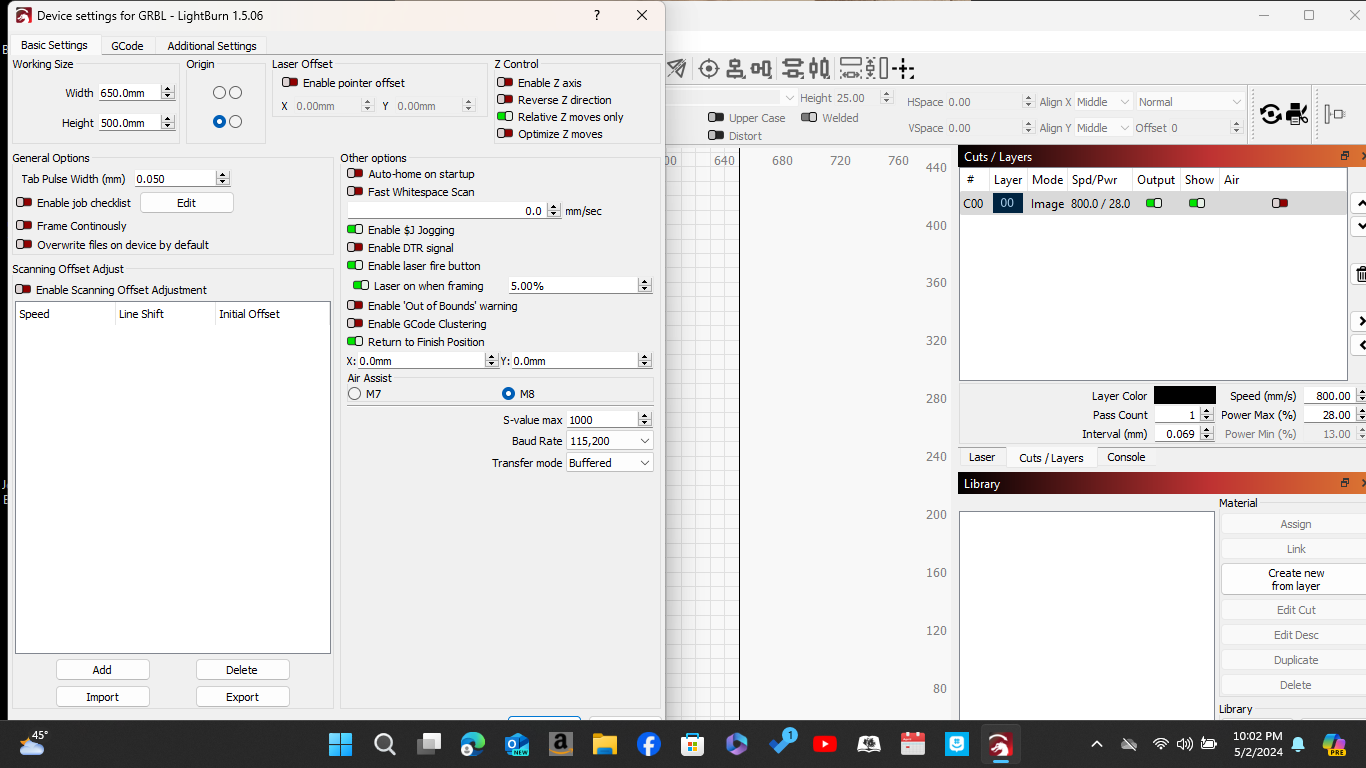Image resolution: width=1366 pixels, height=768 pixels.
Task: Open YouTube from the taskbar
Action: coord(825,744)
